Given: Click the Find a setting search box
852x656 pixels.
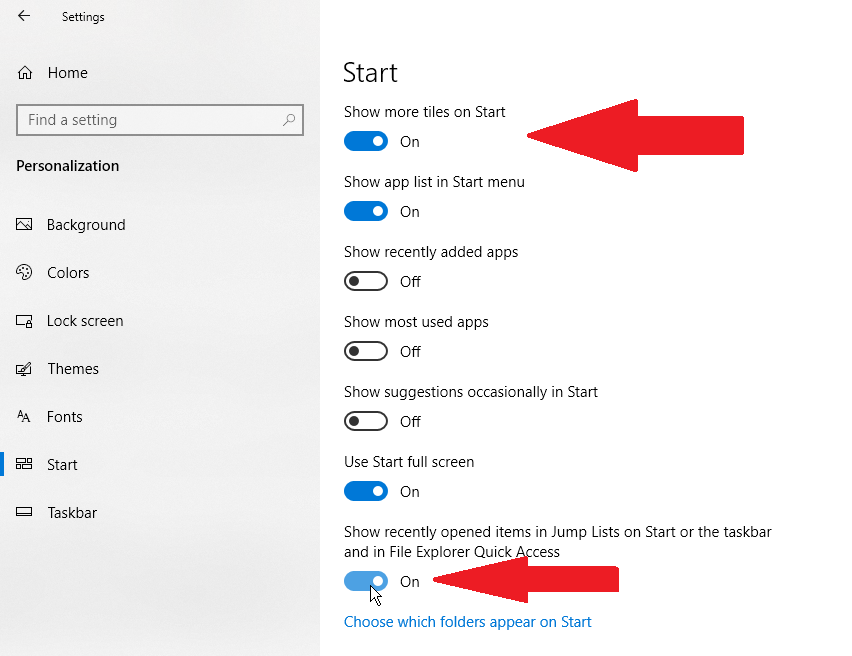Looking at the screenshot, I should (x=160, y=120).
